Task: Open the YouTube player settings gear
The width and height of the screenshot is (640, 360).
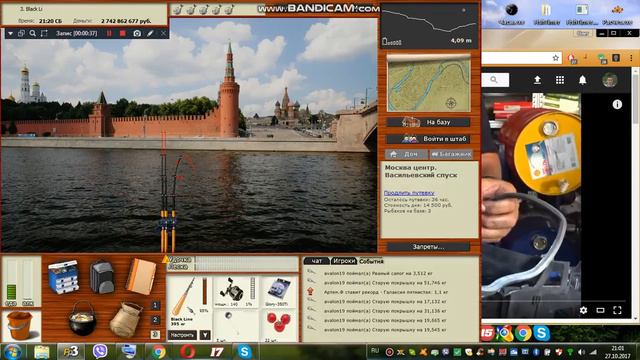Action: (583, 310)
